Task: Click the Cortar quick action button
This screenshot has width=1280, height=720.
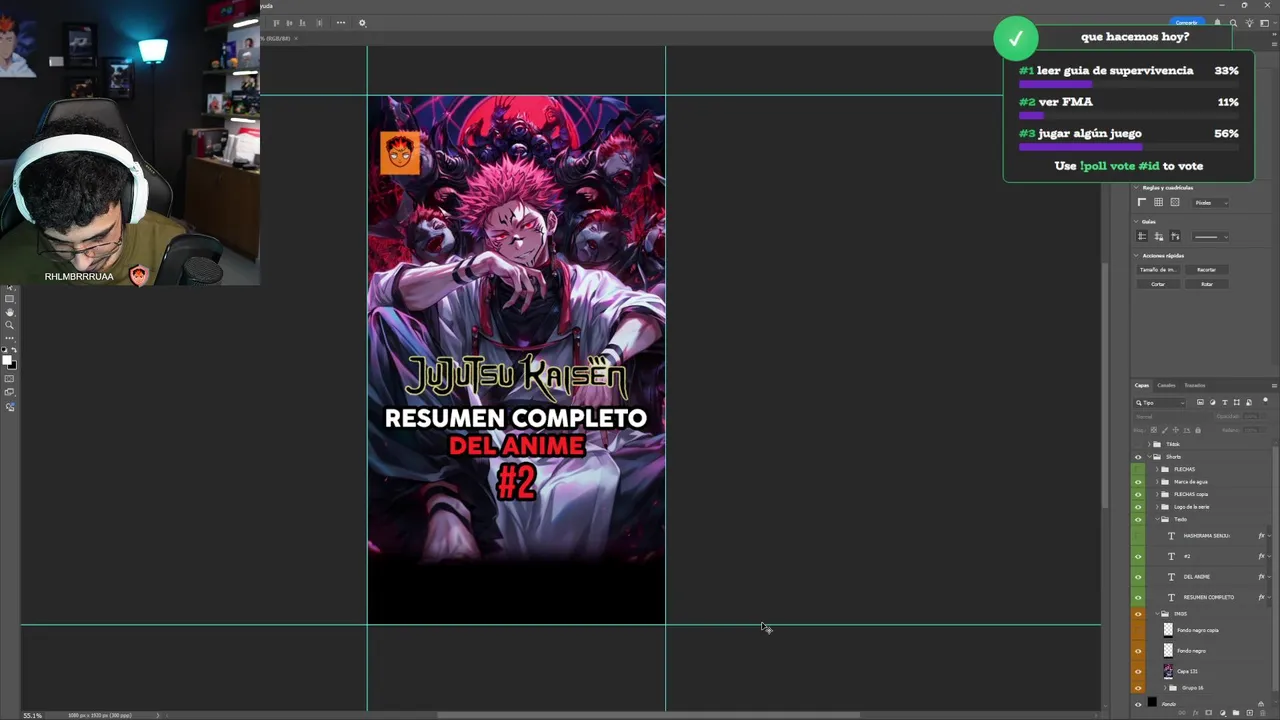Action: (x=1158, y=284)
